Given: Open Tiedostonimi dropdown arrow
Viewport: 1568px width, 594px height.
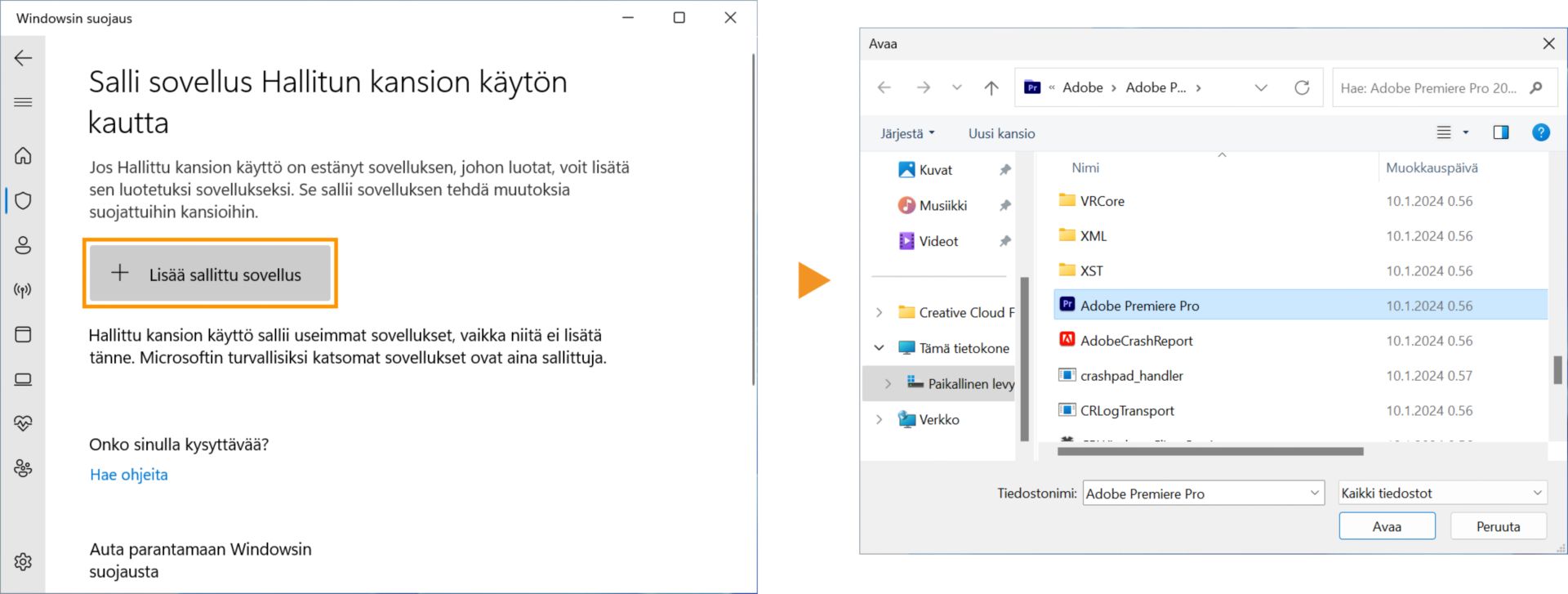Looking at the screenshot, I should click(1315, 493).
